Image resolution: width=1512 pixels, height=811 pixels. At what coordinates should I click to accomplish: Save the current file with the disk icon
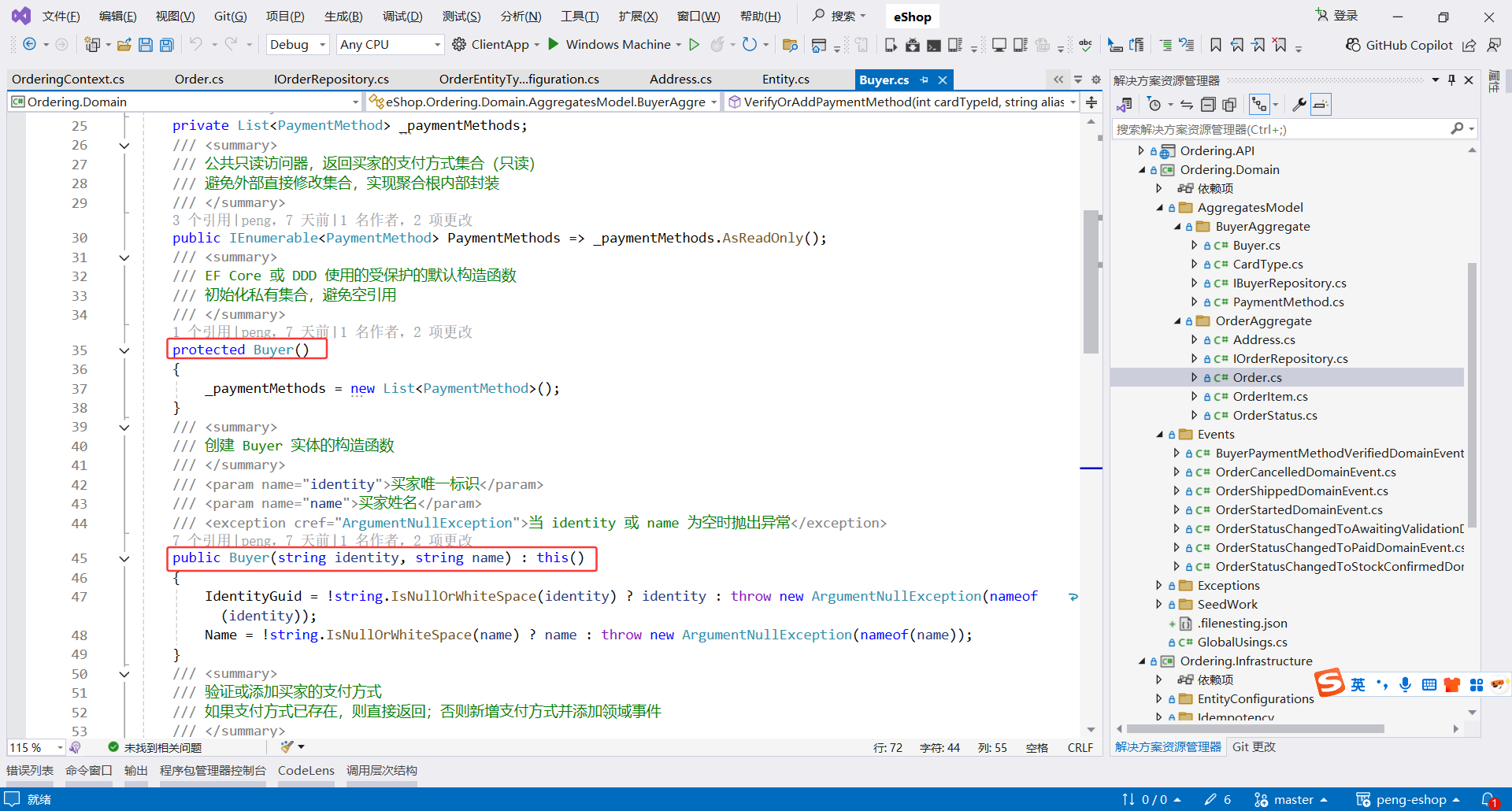click(x=146, y=45)
